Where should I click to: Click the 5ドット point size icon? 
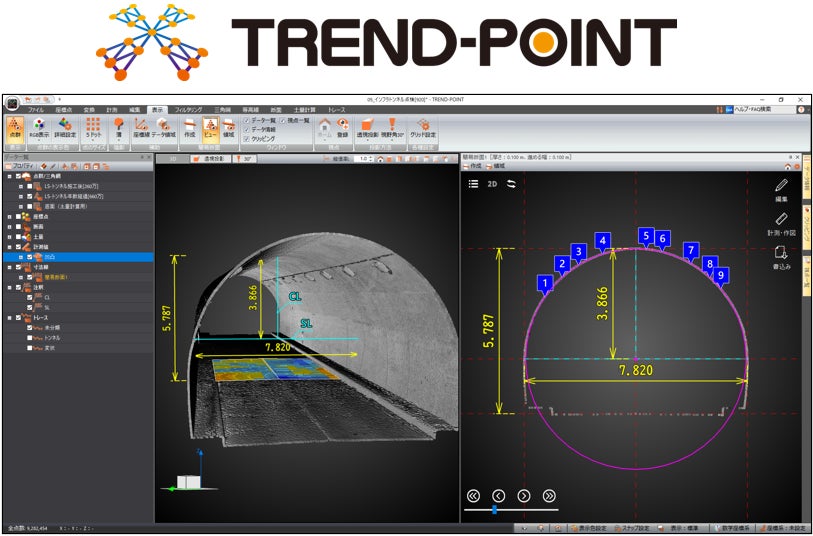coord(93,128)
